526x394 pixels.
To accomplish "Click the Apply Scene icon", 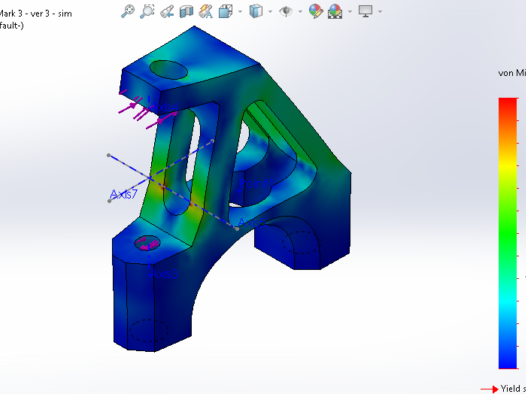I will (x=335, y=11).
